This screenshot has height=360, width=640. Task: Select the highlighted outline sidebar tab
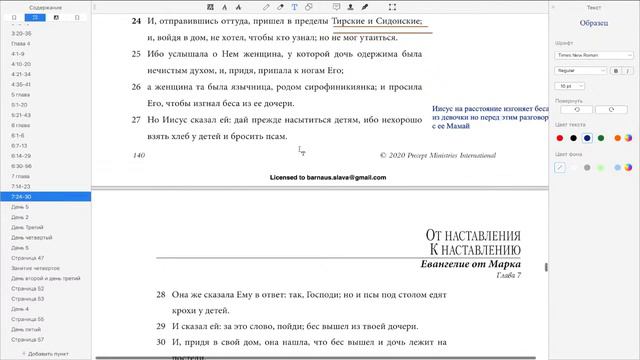(35, 18)
